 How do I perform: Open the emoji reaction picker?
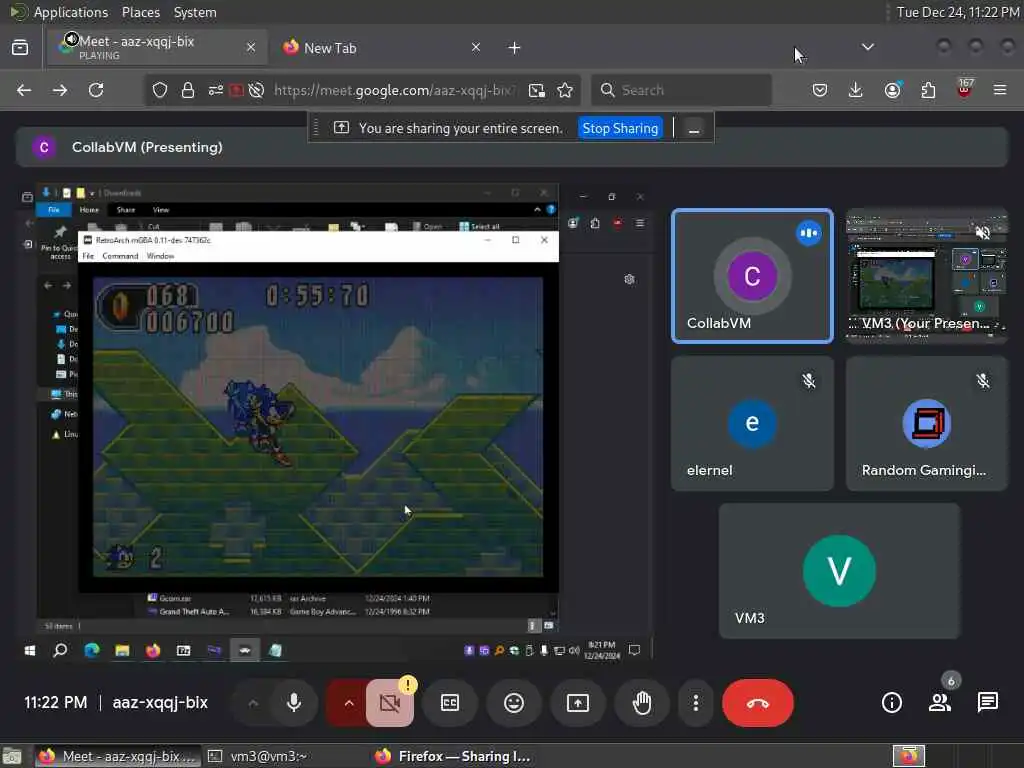pos(514,703)
